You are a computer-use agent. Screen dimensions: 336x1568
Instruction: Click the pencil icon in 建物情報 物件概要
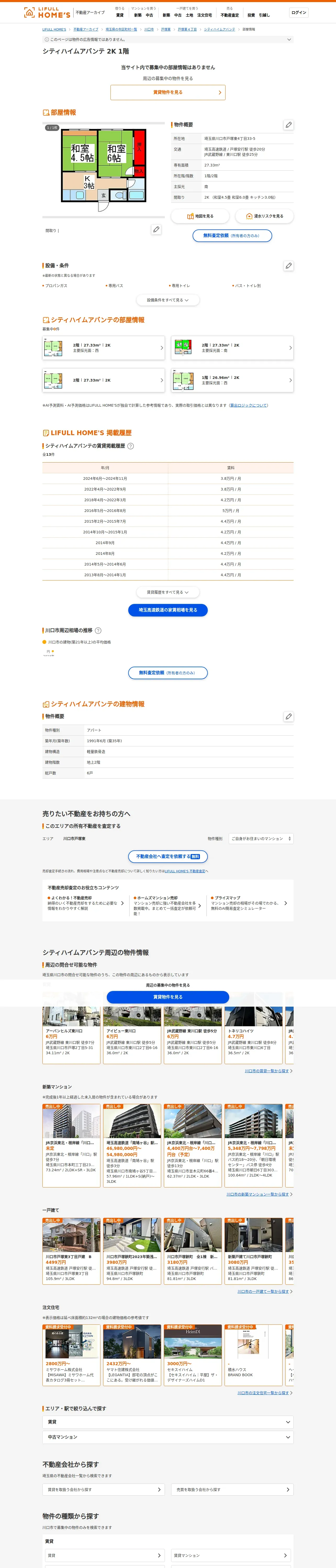[288, 716]
